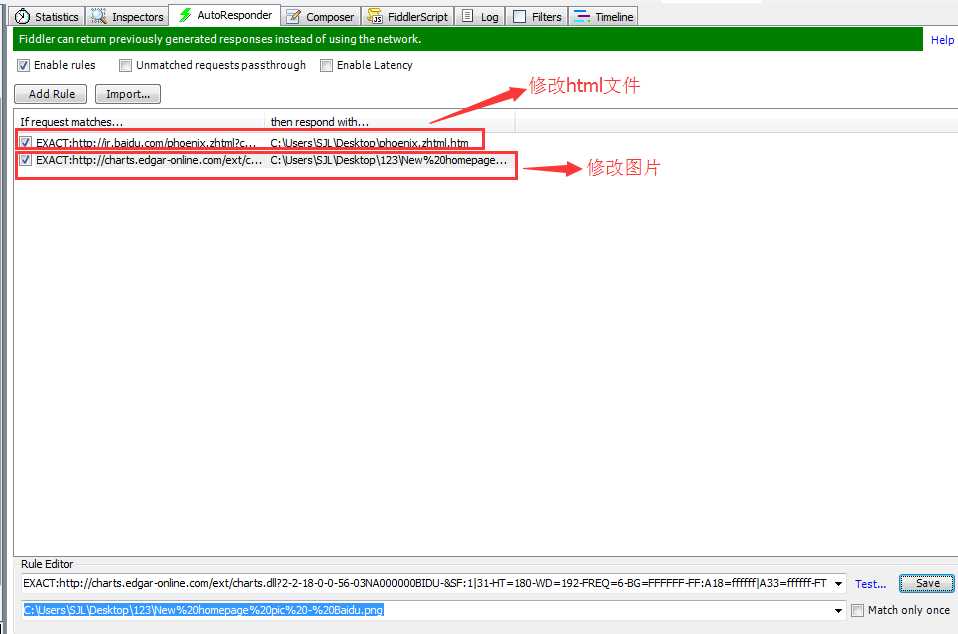Open the Inspectors tab
The image size is (958, 634).
tap(127, 16)
